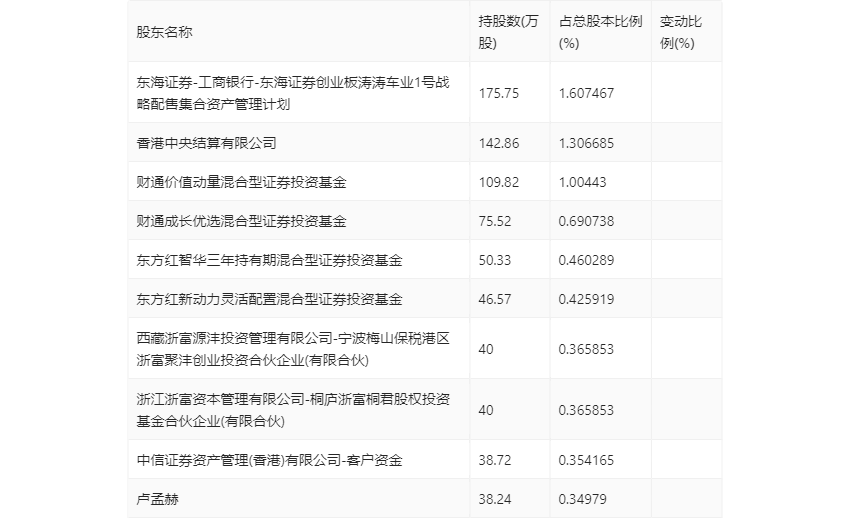Image resolution: width=850 pixels, height=518 pixels.
Task: Click the percentage 1.607467
Action: 586,93
